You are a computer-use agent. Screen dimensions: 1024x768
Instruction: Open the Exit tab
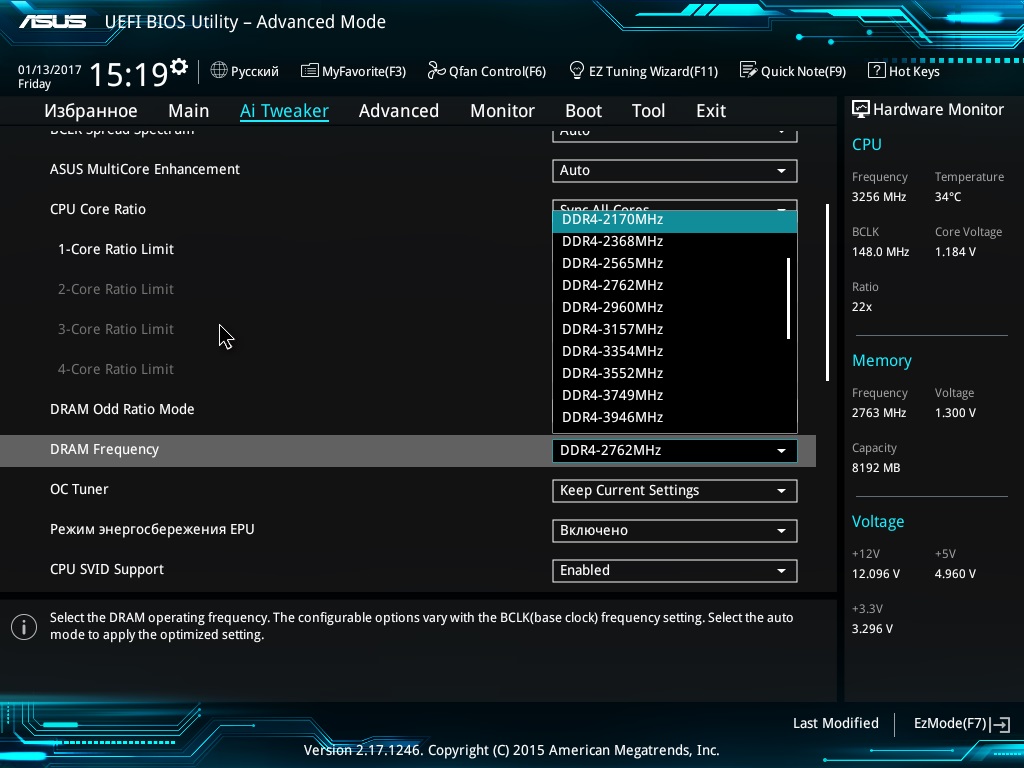tap(711, 111)
